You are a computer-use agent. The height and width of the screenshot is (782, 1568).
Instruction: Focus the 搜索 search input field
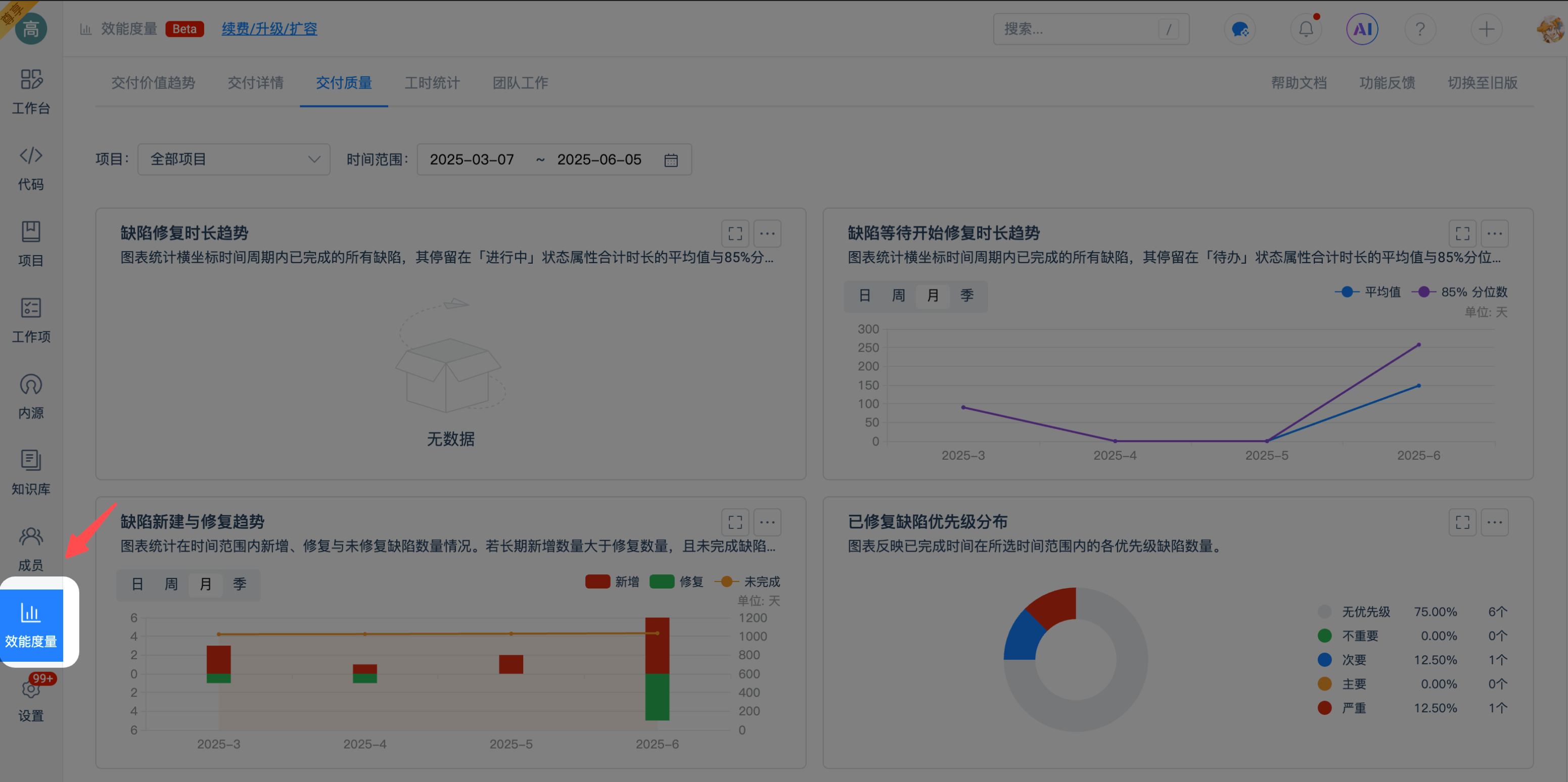click(x=1091, y=29)
